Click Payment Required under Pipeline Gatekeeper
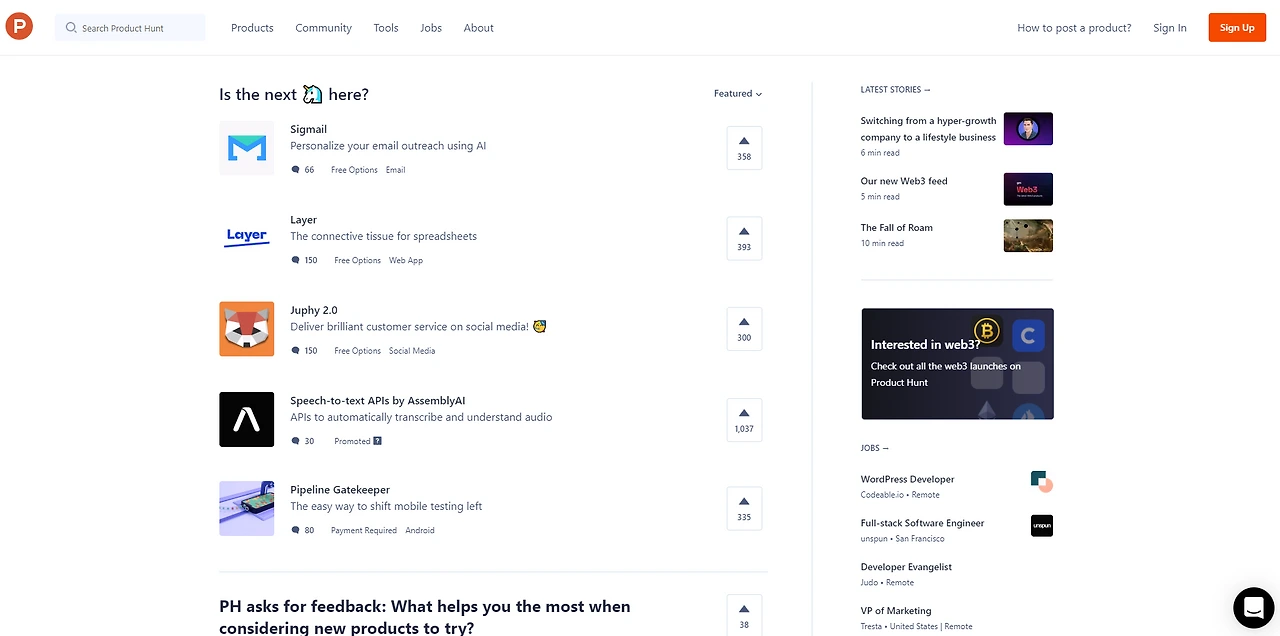 [364, 530]
